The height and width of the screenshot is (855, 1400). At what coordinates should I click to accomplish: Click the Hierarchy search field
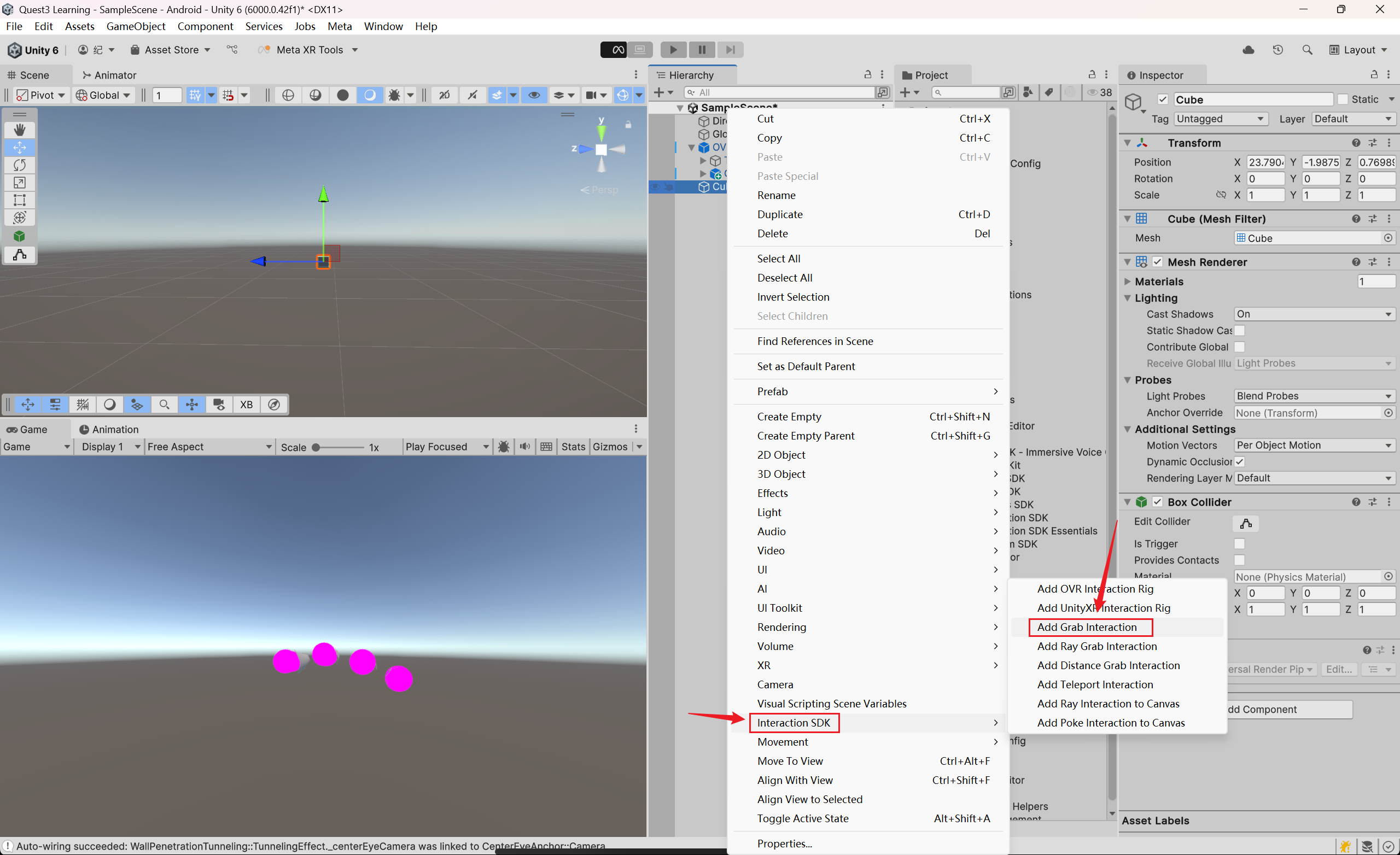pyautogui.click(x=779, y=92)
